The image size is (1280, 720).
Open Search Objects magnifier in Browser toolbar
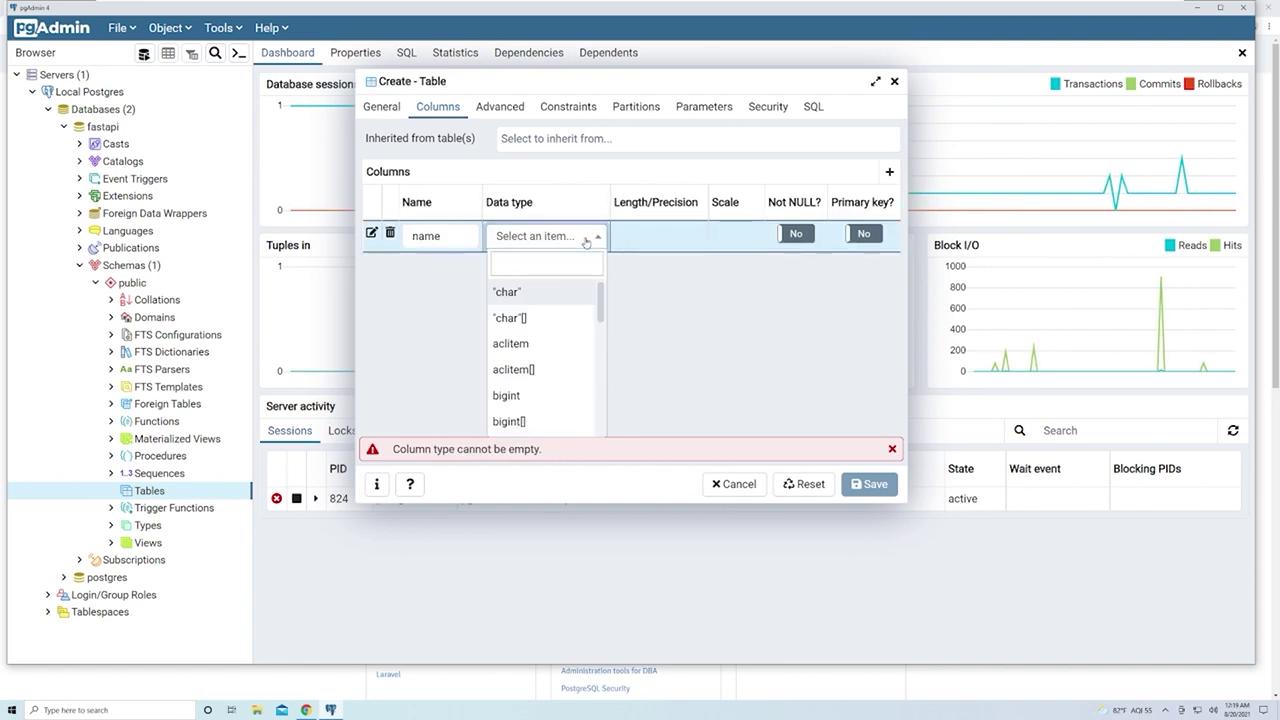click(x=215, y=53)
